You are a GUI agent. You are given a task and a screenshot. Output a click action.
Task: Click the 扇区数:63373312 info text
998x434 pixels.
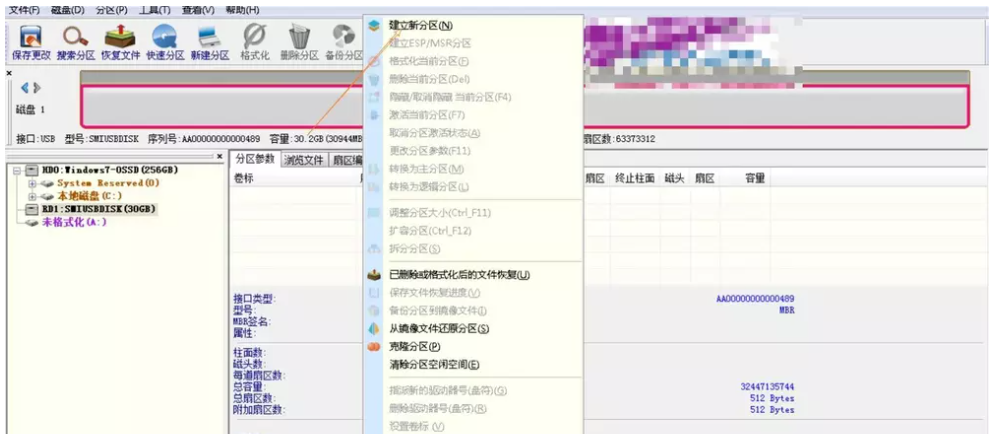click(619, 139)
